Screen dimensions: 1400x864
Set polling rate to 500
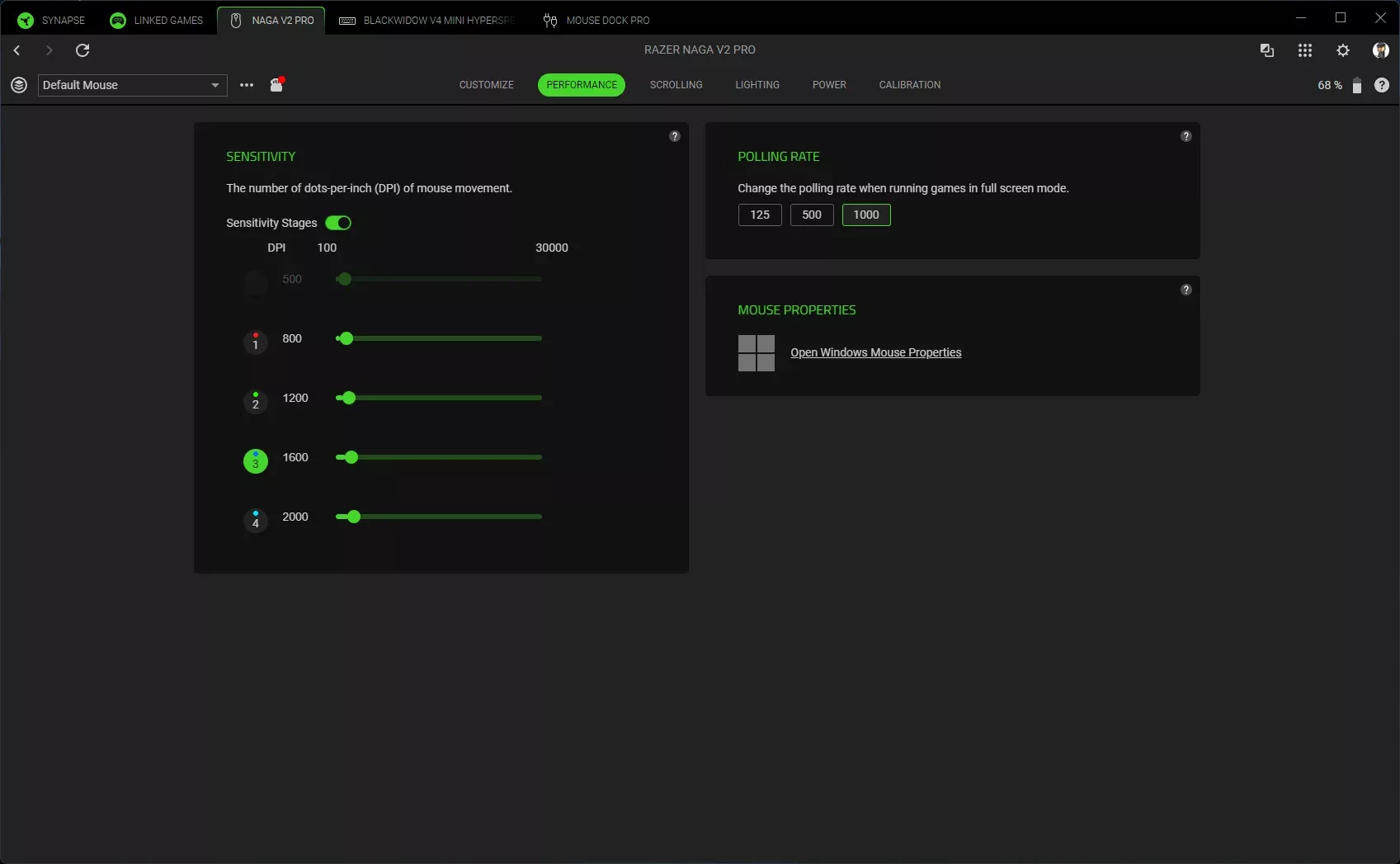coord(812,215)
